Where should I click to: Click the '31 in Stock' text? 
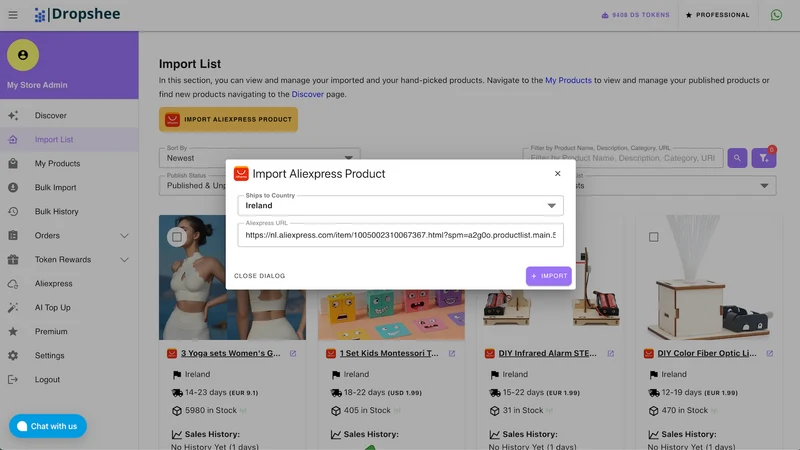(x=523, y=410)
